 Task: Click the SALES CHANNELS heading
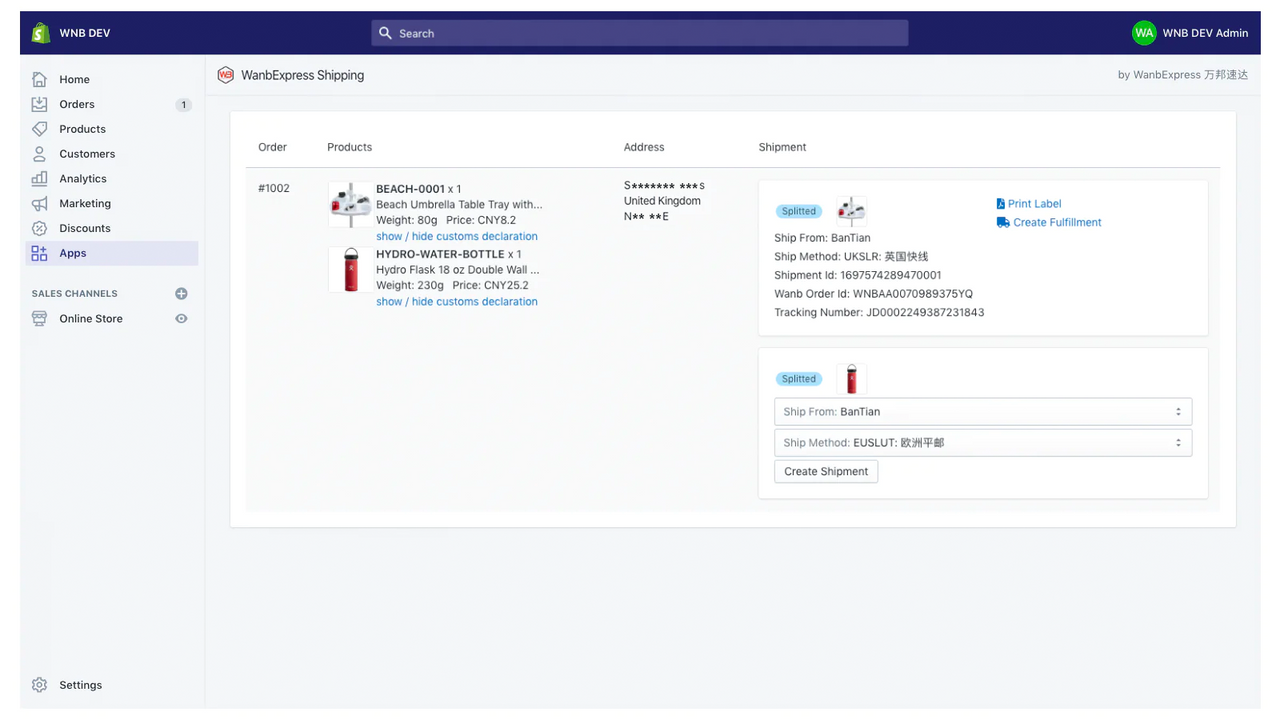click(x=75, y=293)
